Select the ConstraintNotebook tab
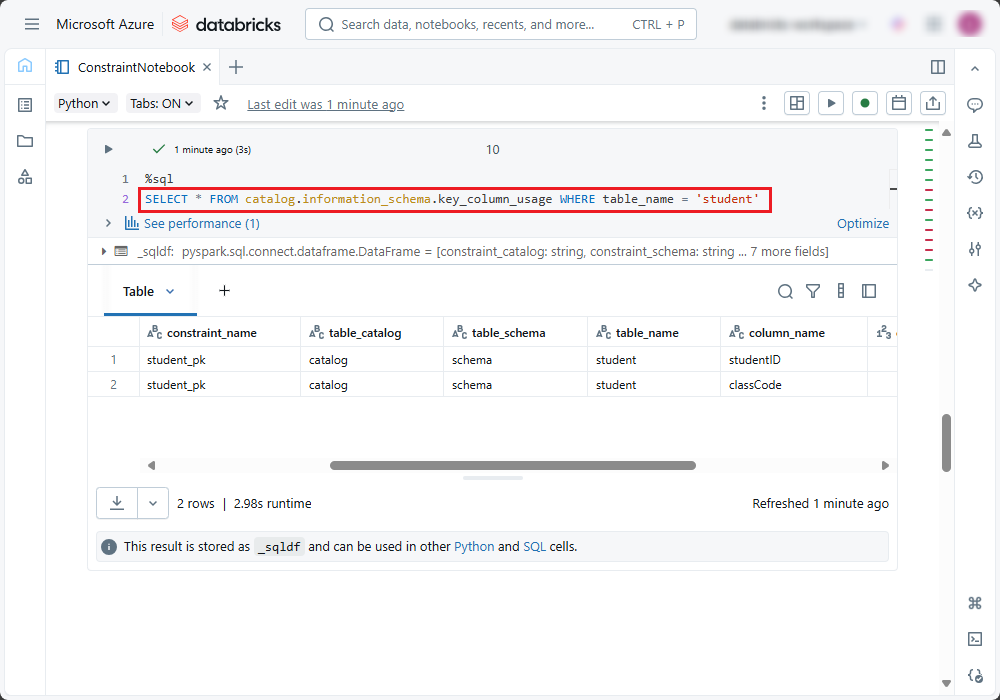This screenshot has width=1000, height=700. point(136,67)
